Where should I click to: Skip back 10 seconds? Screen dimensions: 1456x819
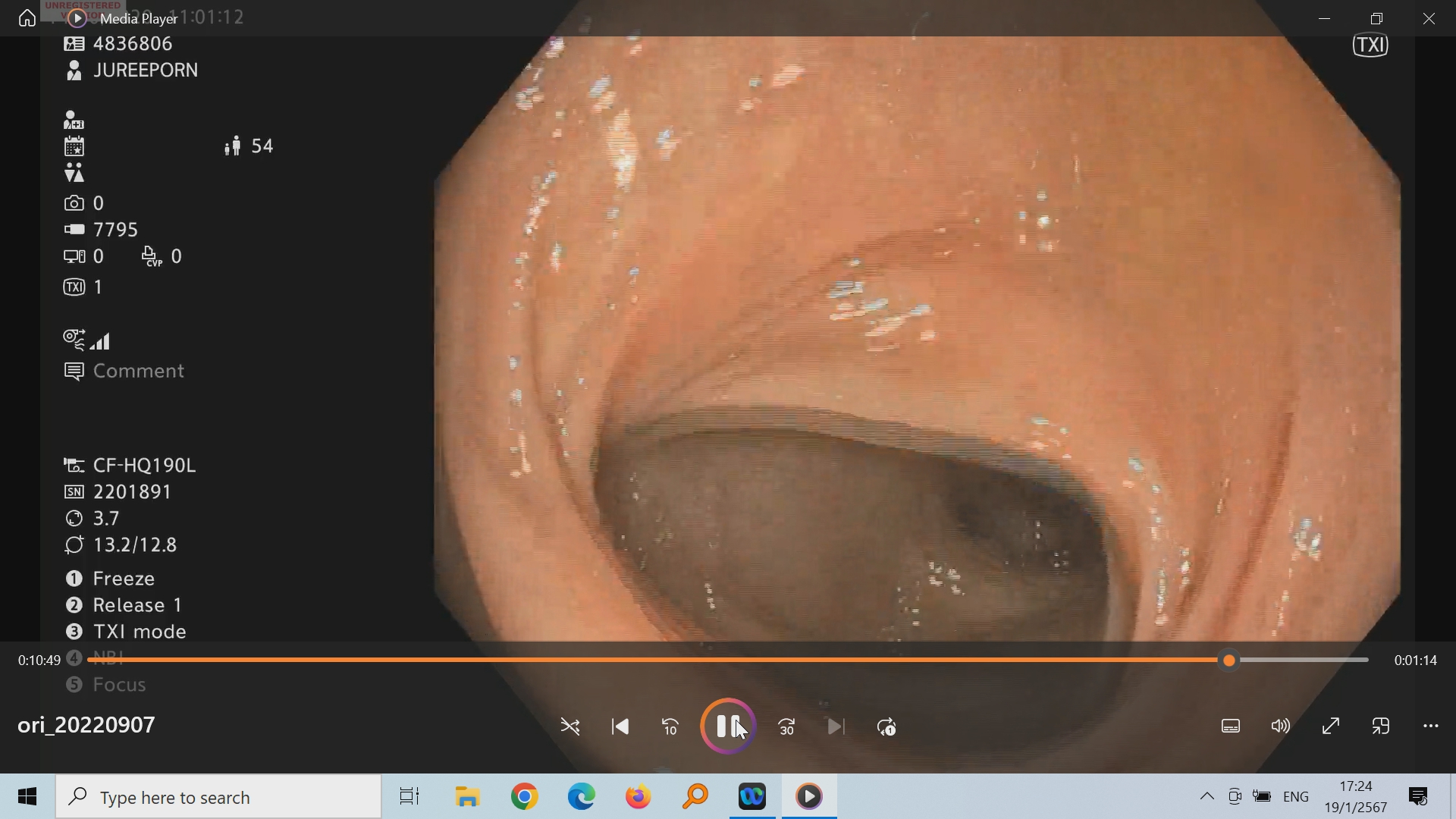pos(670,727)
